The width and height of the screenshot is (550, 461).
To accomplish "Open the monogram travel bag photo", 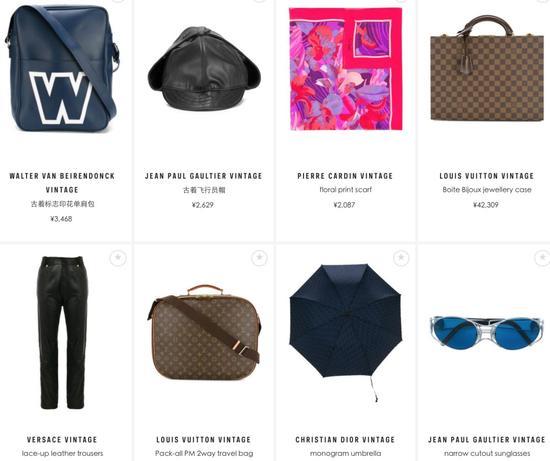I will click(x=204, y=333).
